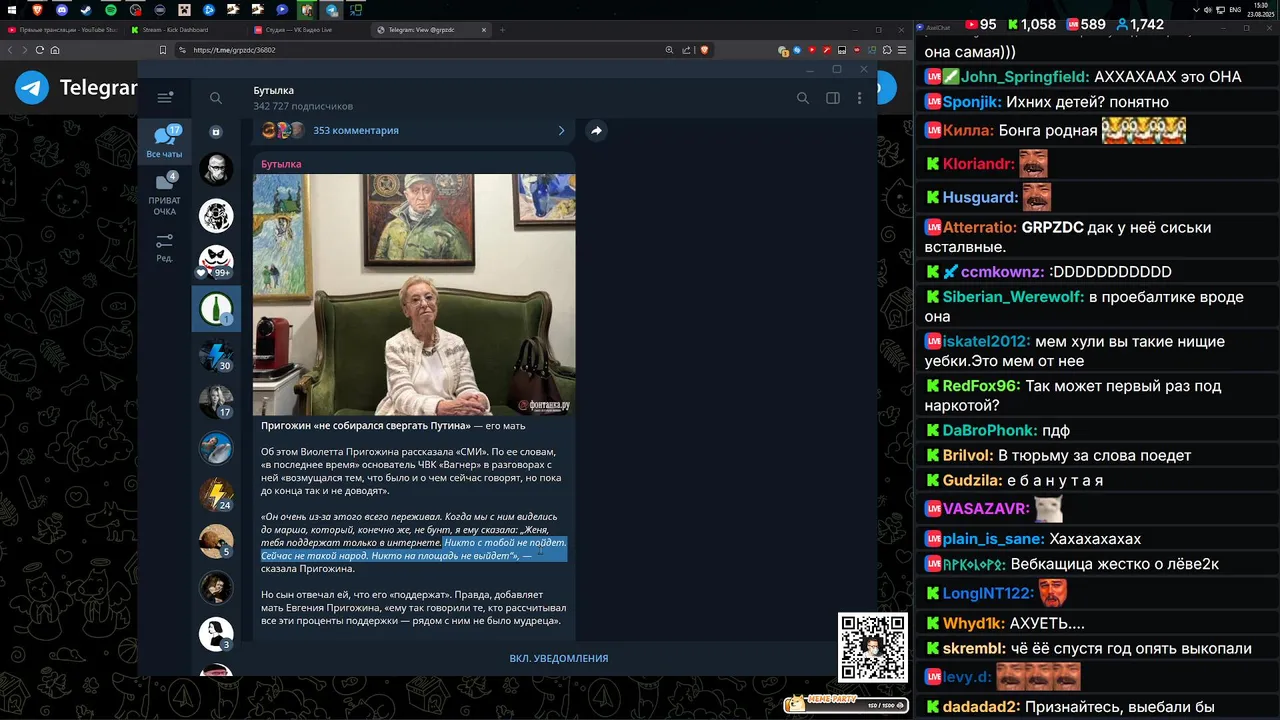Open the Brave main menu button
The height and width of the screenshot is (720, 1280).
click(901, 50)
